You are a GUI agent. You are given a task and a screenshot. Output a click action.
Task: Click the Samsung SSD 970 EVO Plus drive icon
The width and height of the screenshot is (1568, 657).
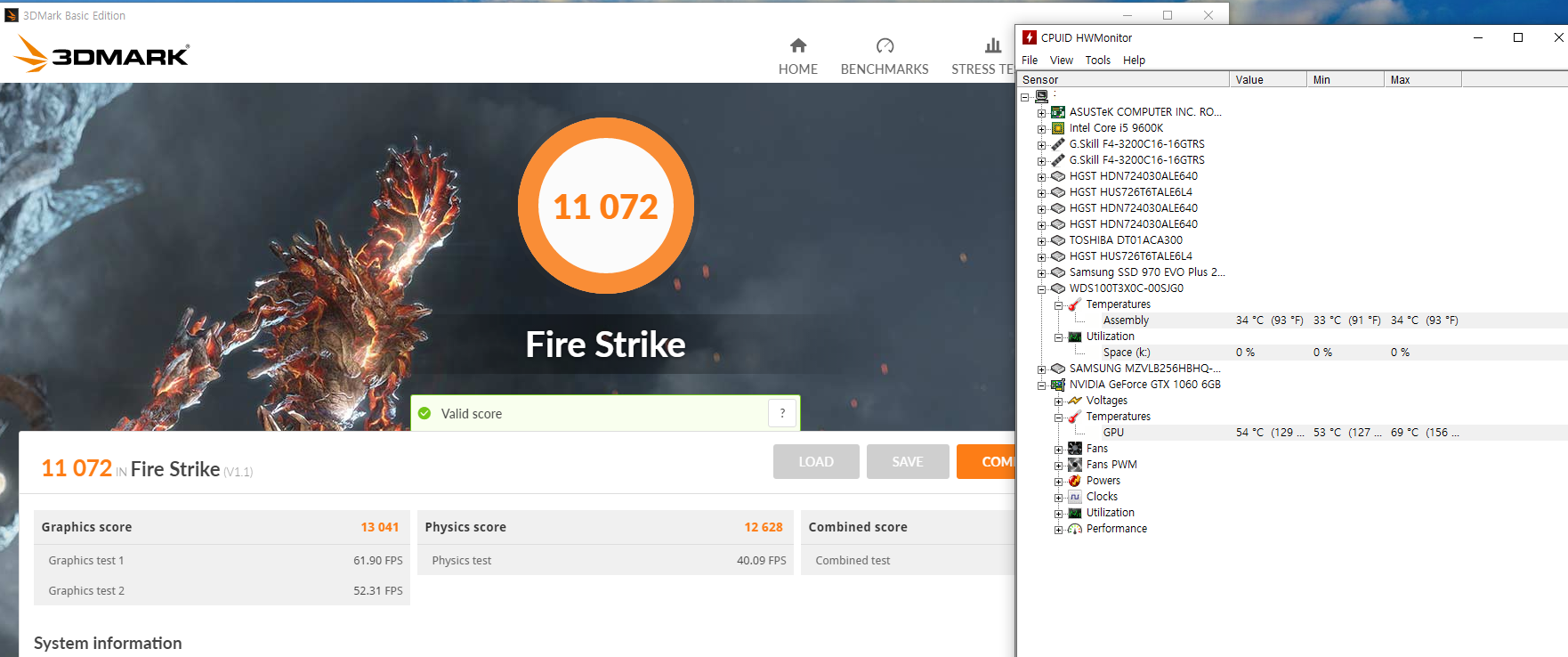(1058, 272)
